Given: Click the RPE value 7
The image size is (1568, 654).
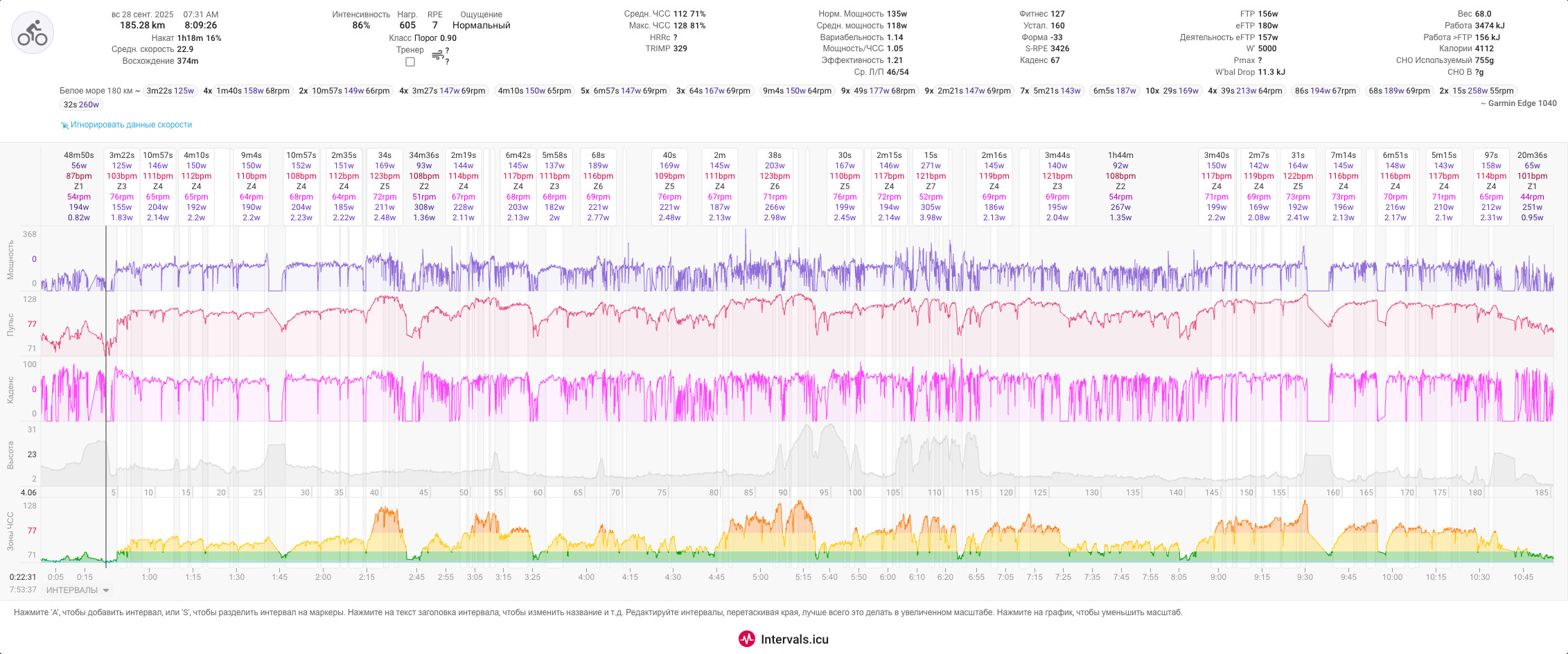Looking at the screenshot, I should (x=435, y=26).
